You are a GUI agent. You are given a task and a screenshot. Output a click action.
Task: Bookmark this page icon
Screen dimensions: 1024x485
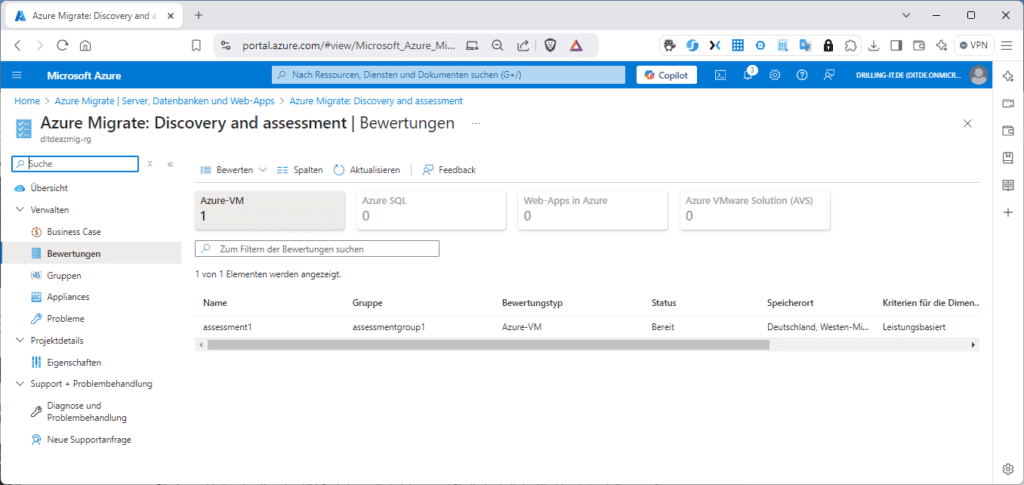point(196,46)
